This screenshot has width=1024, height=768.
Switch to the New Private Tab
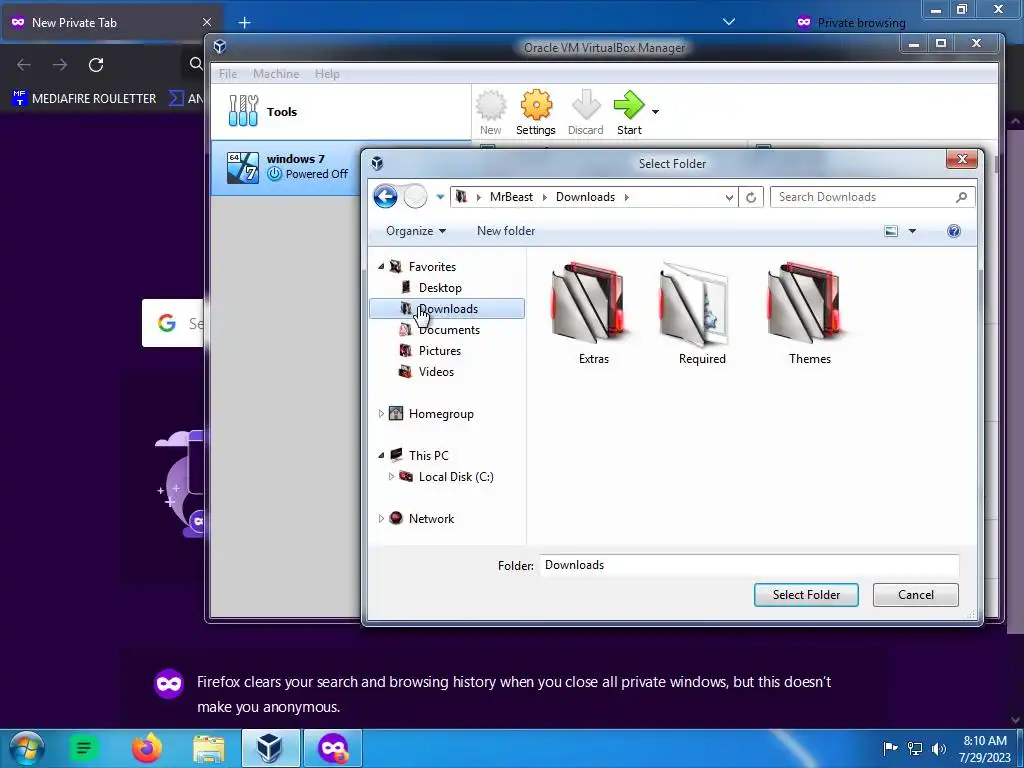(111, 23)
